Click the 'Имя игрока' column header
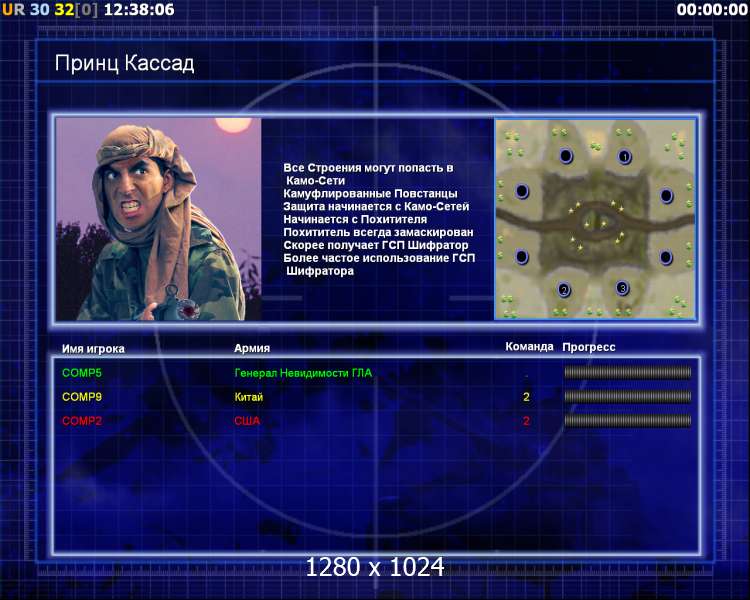This screenshot has height=600, width=750. tap(93, 349)
